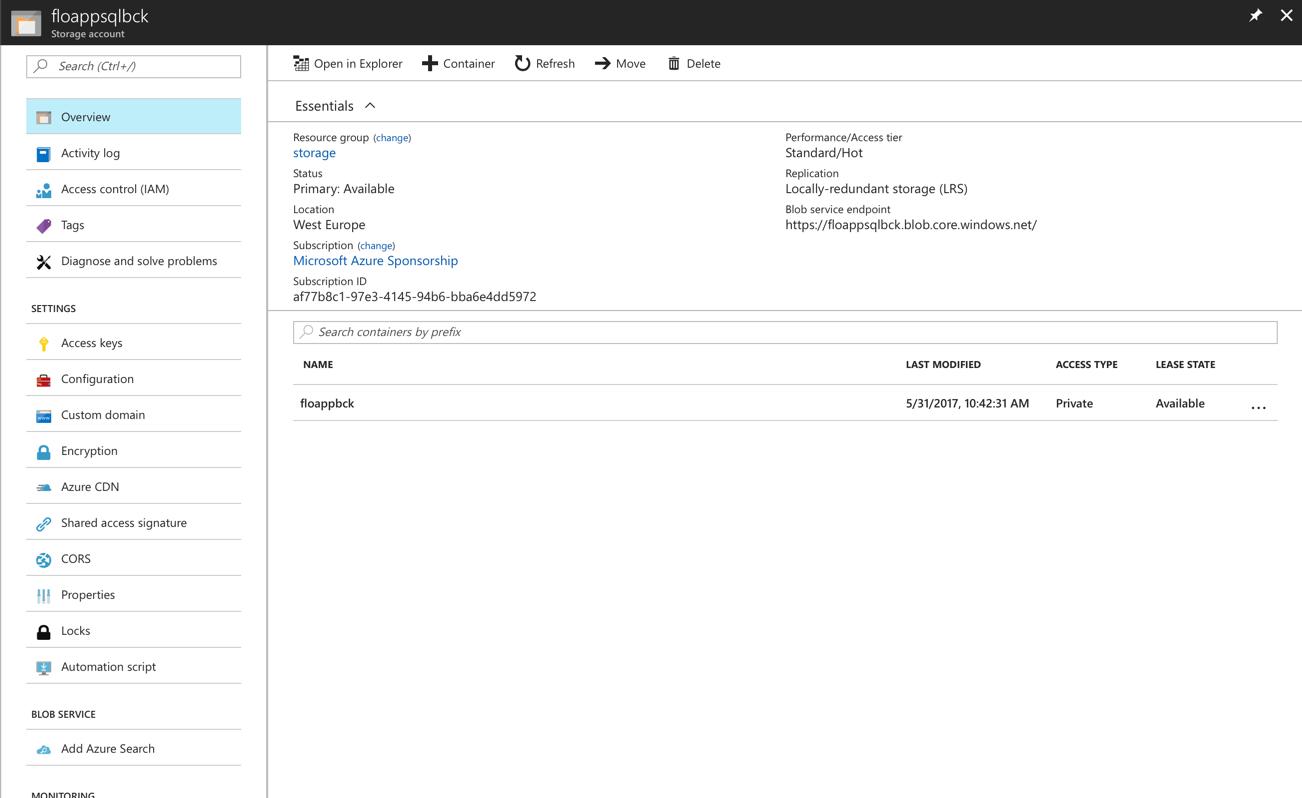Click the Container toolbar label
The width and height of the screenshot is (1302, 798).
point(469,63)
